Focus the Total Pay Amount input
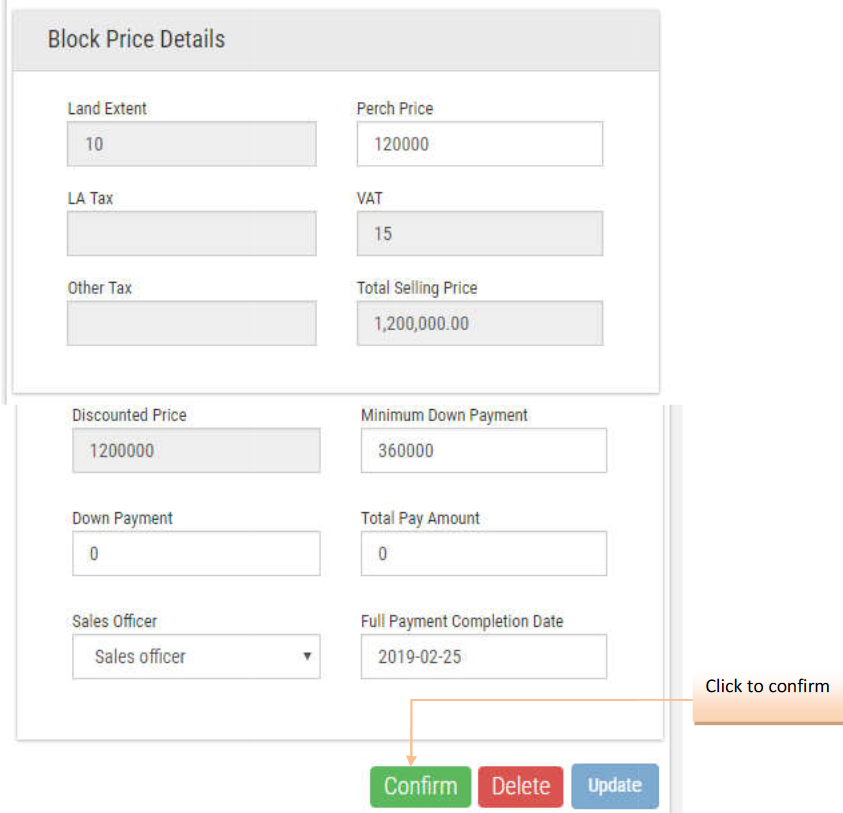The image size is (843, 813). [x=483, y=553]
